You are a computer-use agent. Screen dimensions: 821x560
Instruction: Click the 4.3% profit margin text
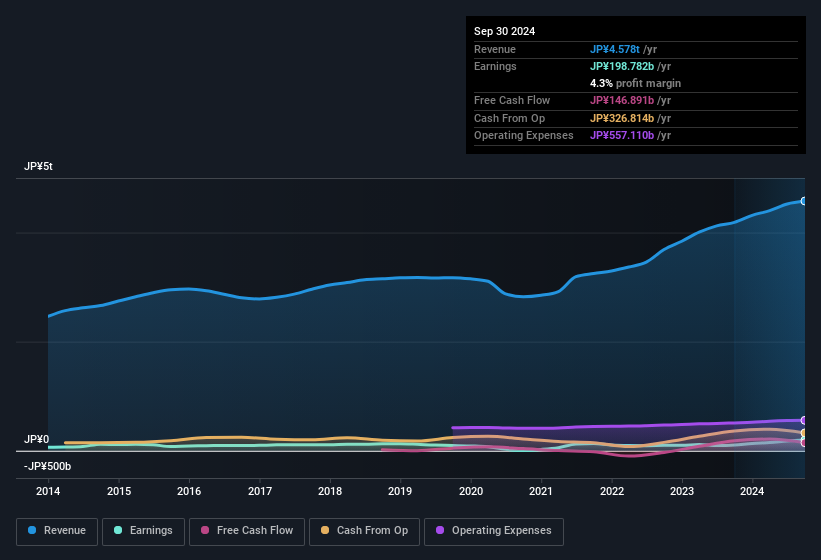pos(635,83)
